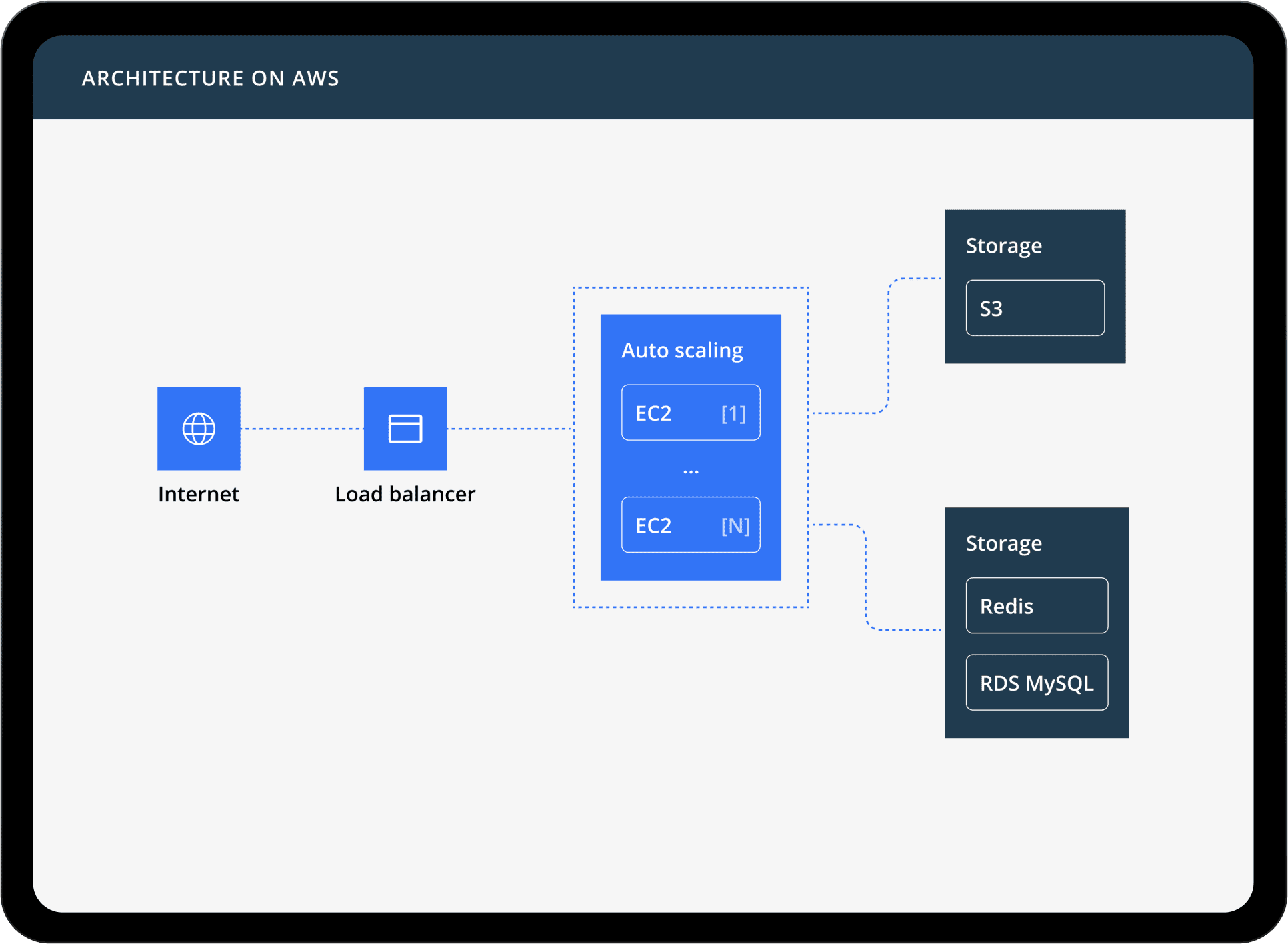Click the Redis storage box
Image resolution: width=1288 pixels, height=944 pixels.
[x=1037, y=605]
